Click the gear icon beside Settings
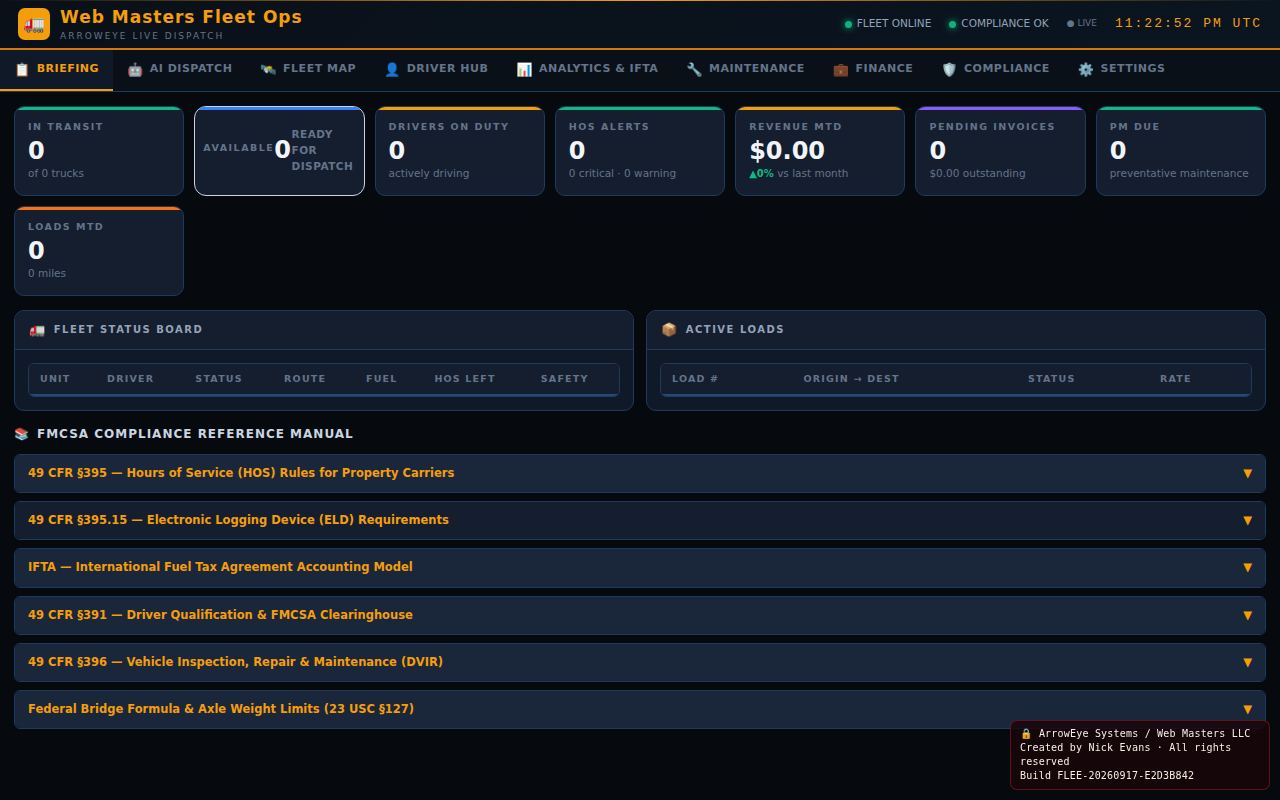This screenshot has width=1280, height=800. coord(1086,69)
